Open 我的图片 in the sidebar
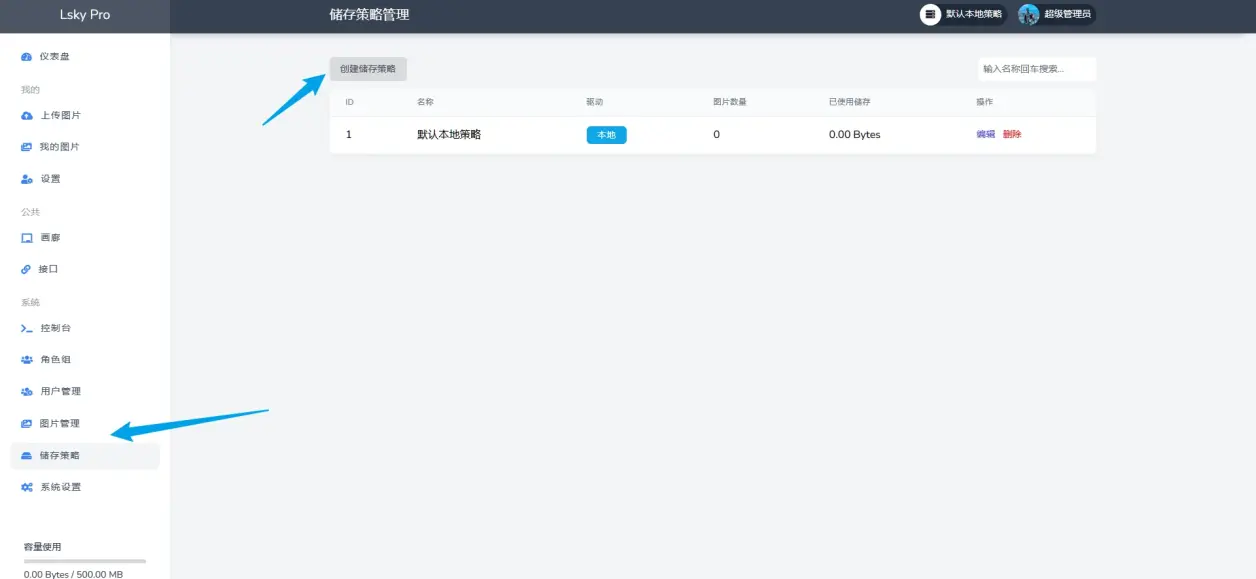 click(x=85, y=147)
